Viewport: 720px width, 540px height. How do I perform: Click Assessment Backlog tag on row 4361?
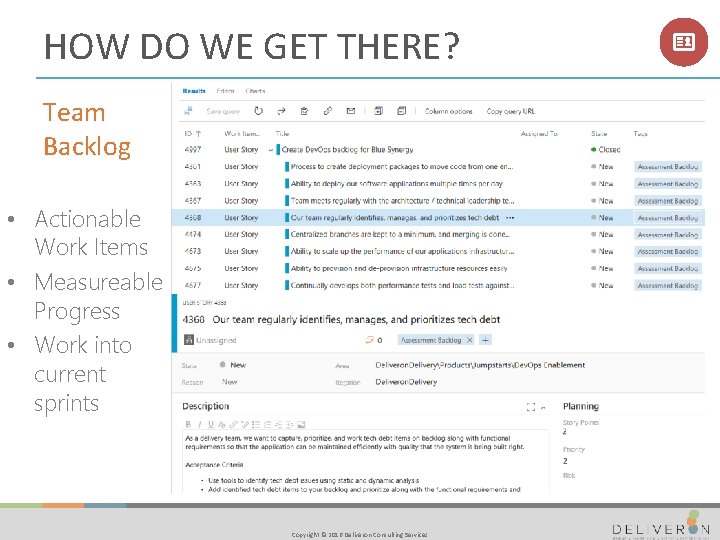pos(668,167)
